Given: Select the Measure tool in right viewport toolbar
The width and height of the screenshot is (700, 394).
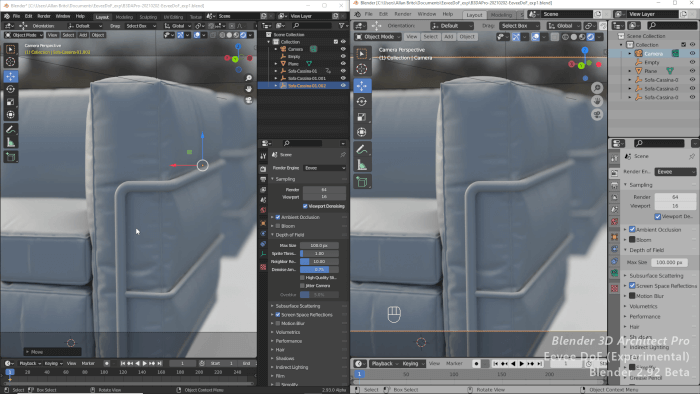Looking at the screenshot, I should coord(362,166).
